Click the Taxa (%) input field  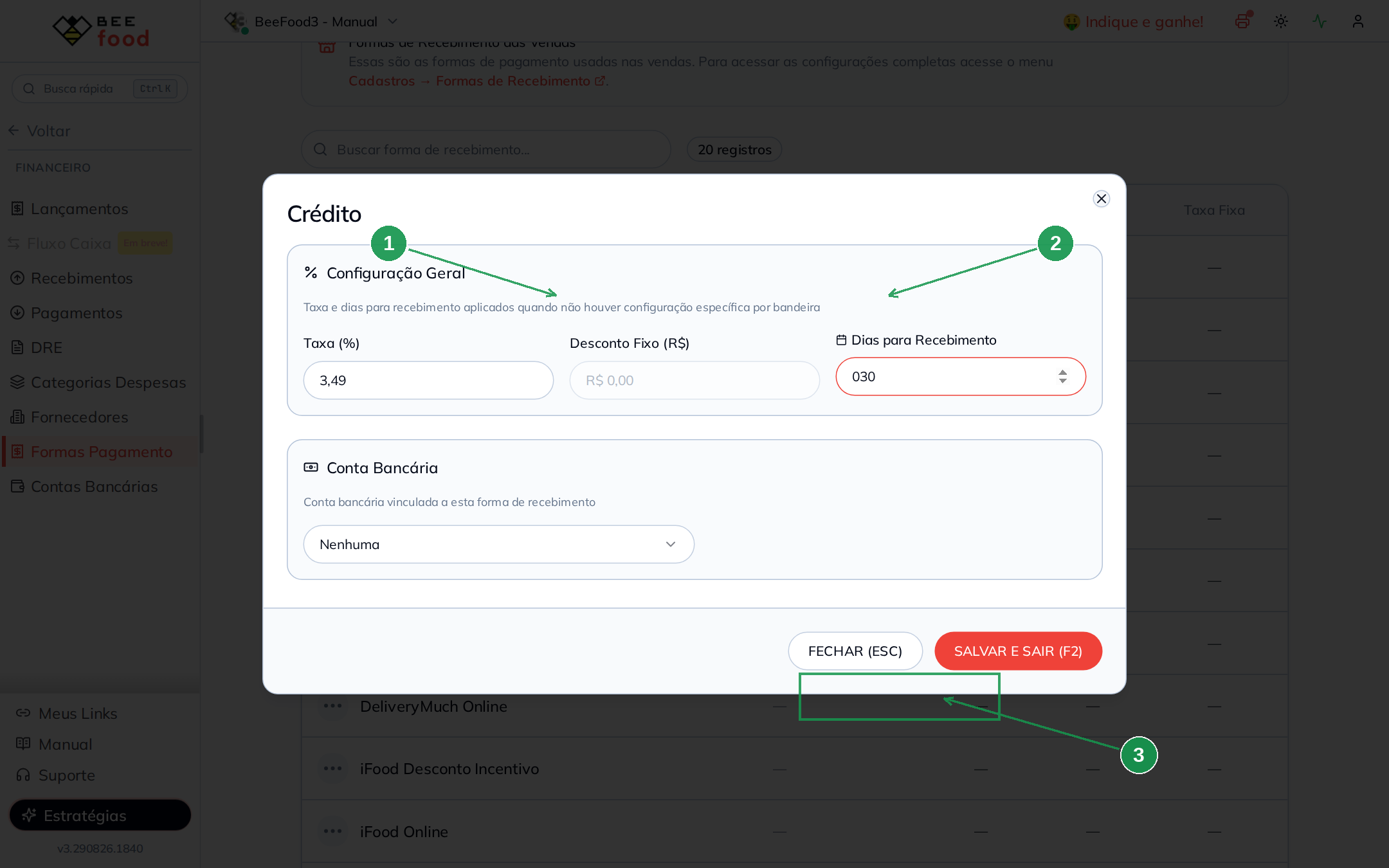(428, 381)
